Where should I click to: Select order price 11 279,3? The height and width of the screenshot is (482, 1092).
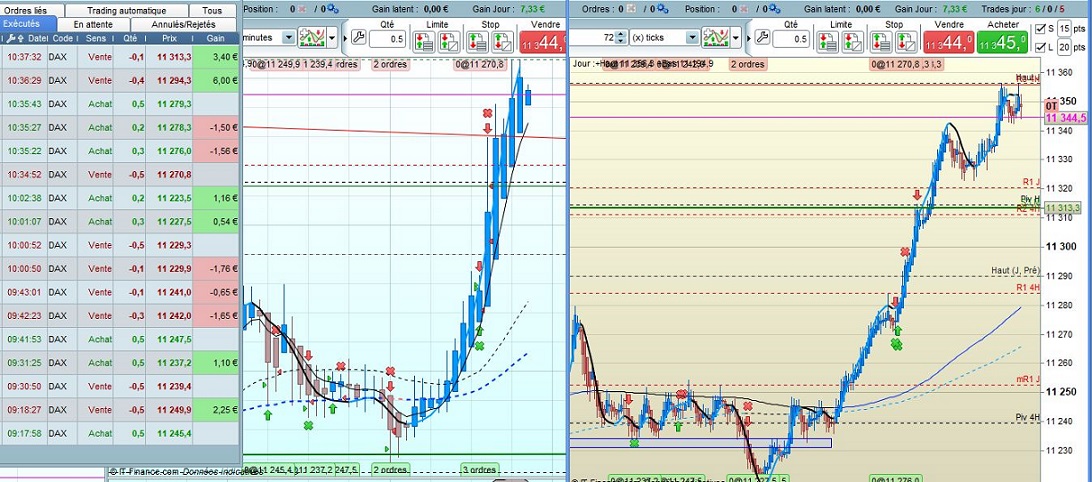(174, 104)
